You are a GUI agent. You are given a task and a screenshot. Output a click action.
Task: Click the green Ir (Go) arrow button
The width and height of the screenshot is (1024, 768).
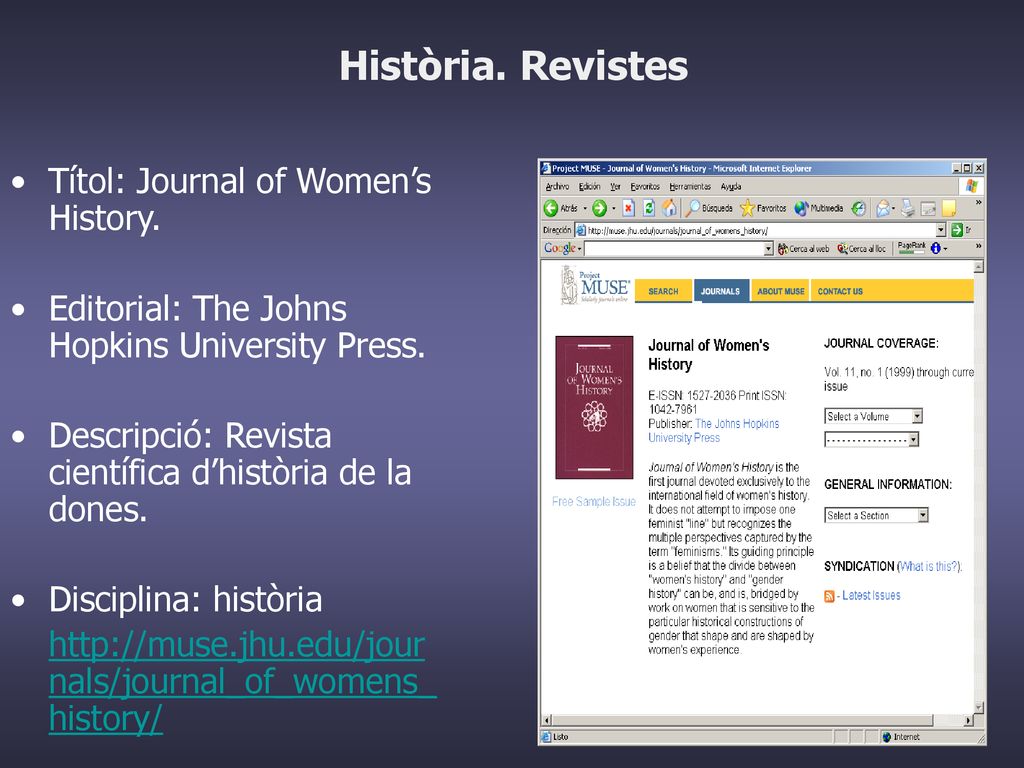pos(957,230)
